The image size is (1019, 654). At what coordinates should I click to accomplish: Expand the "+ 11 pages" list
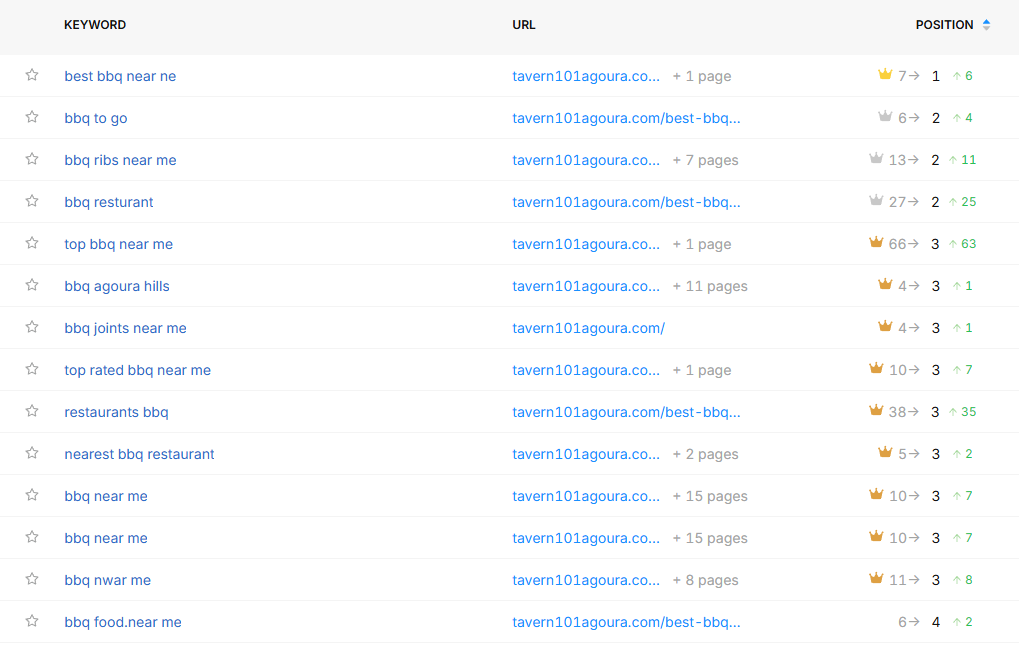click(x=709, y=286)
